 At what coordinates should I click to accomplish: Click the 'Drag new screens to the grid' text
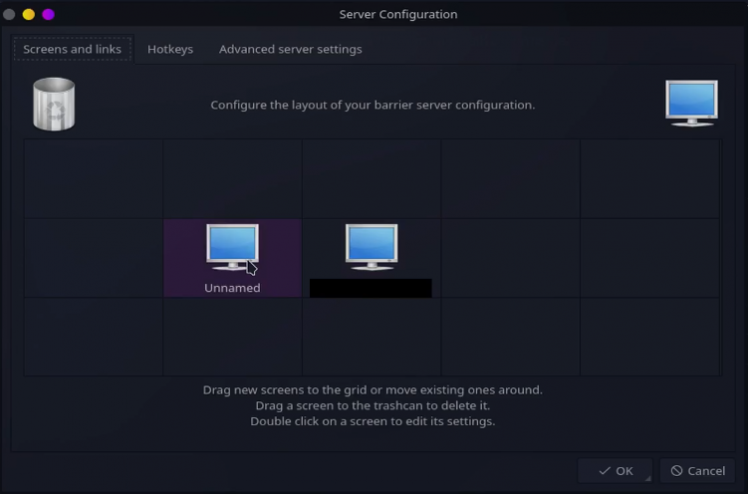pos(373,390)
